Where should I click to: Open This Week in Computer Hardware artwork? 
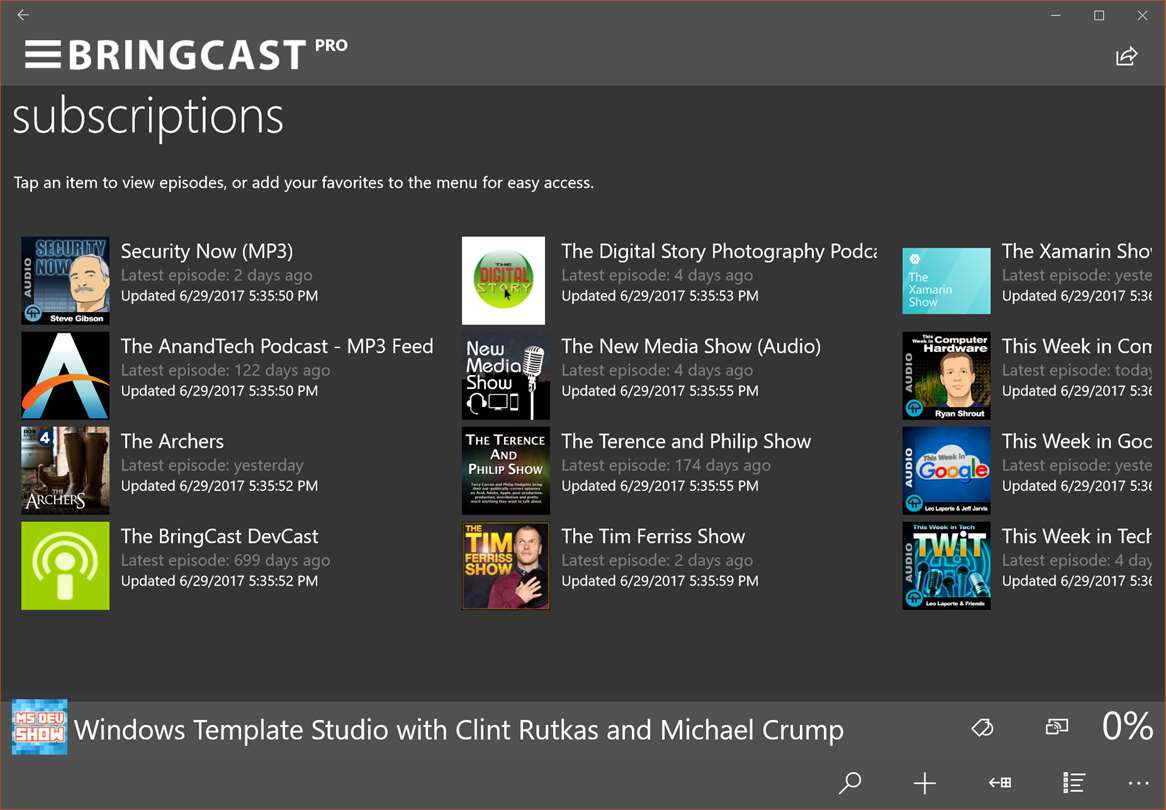tap(947, 376)
